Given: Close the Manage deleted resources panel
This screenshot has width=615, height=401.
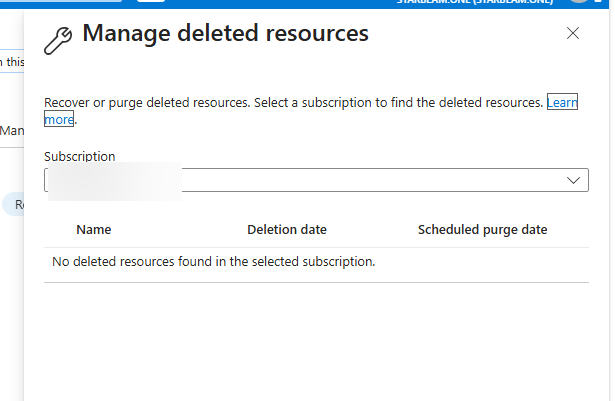Looking at the screenshot, I should [573, 33].
